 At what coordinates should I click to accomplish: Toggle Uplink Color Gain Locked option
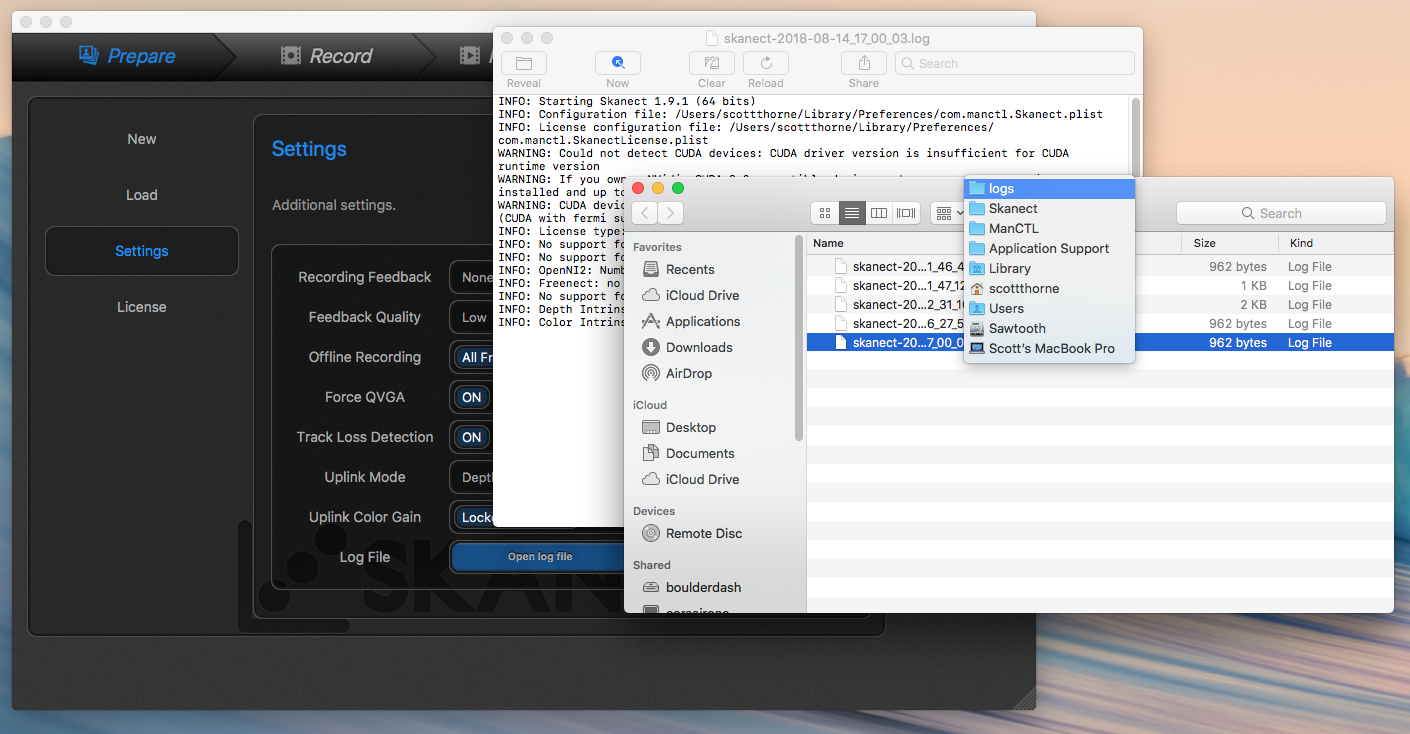pos(473,517)
